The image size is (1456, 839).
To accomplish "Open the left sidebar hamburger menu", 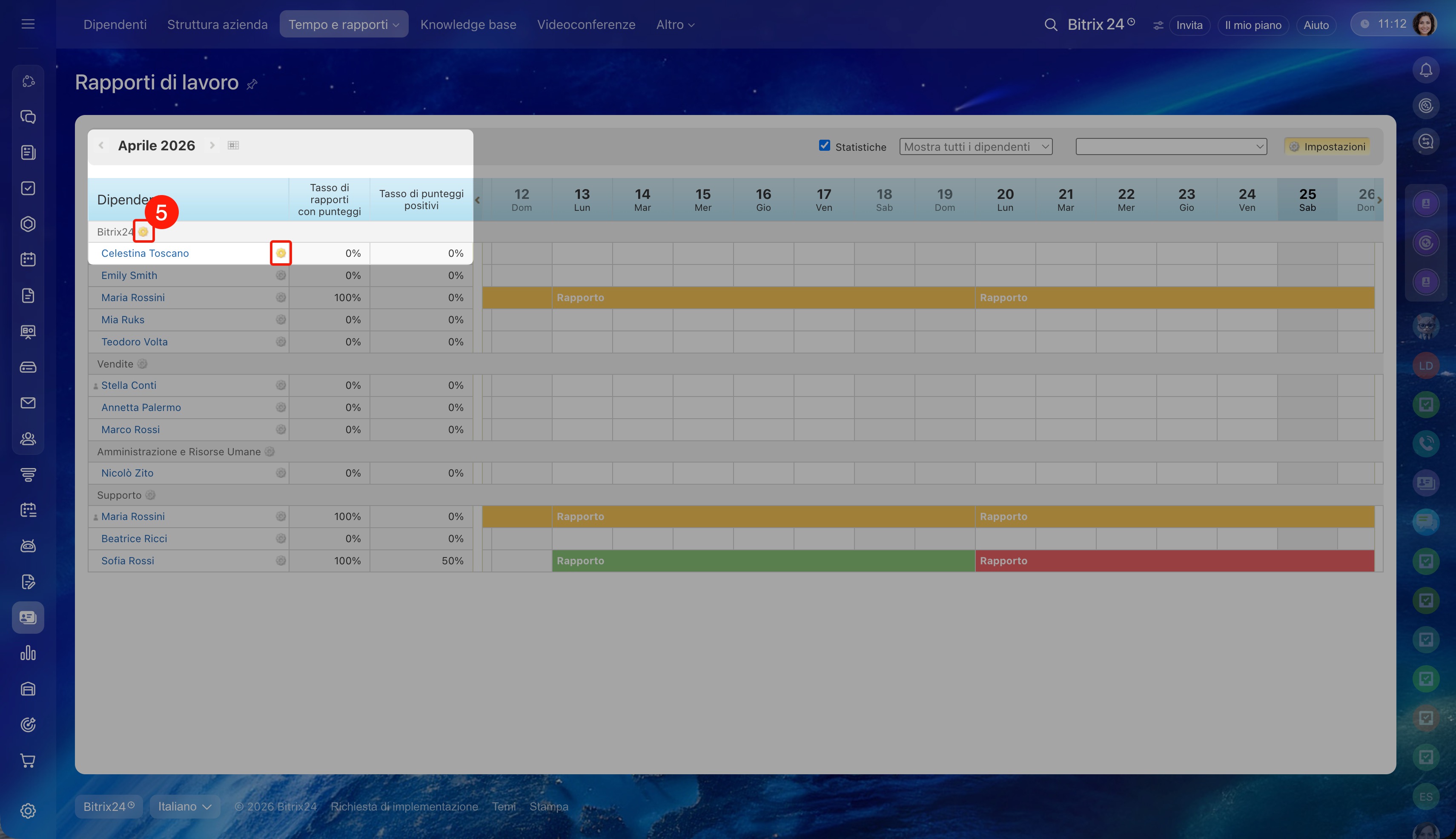I will pos(28,24).
